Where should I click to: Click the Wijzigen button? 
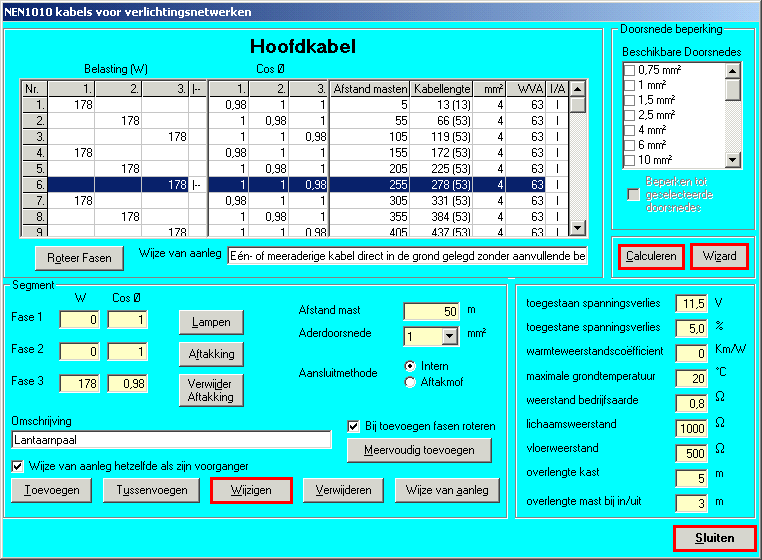pyautogui.click(x=251, y=490)
